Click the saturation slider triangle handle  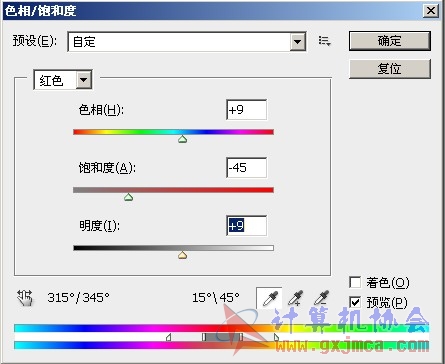tap(129, 197)
